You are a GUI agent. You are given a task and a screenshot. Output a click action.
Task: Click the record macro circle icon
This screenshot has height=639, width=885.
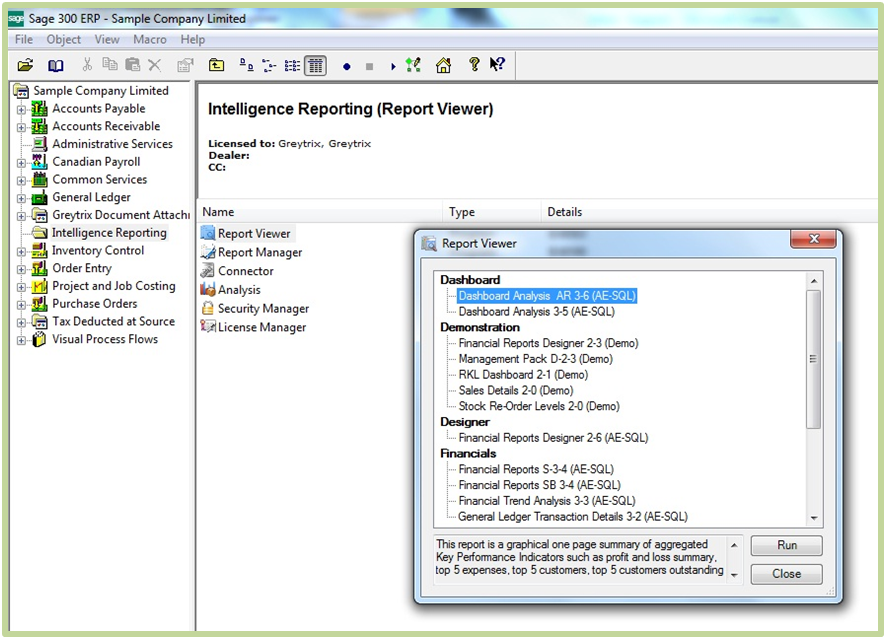[347, 67]
